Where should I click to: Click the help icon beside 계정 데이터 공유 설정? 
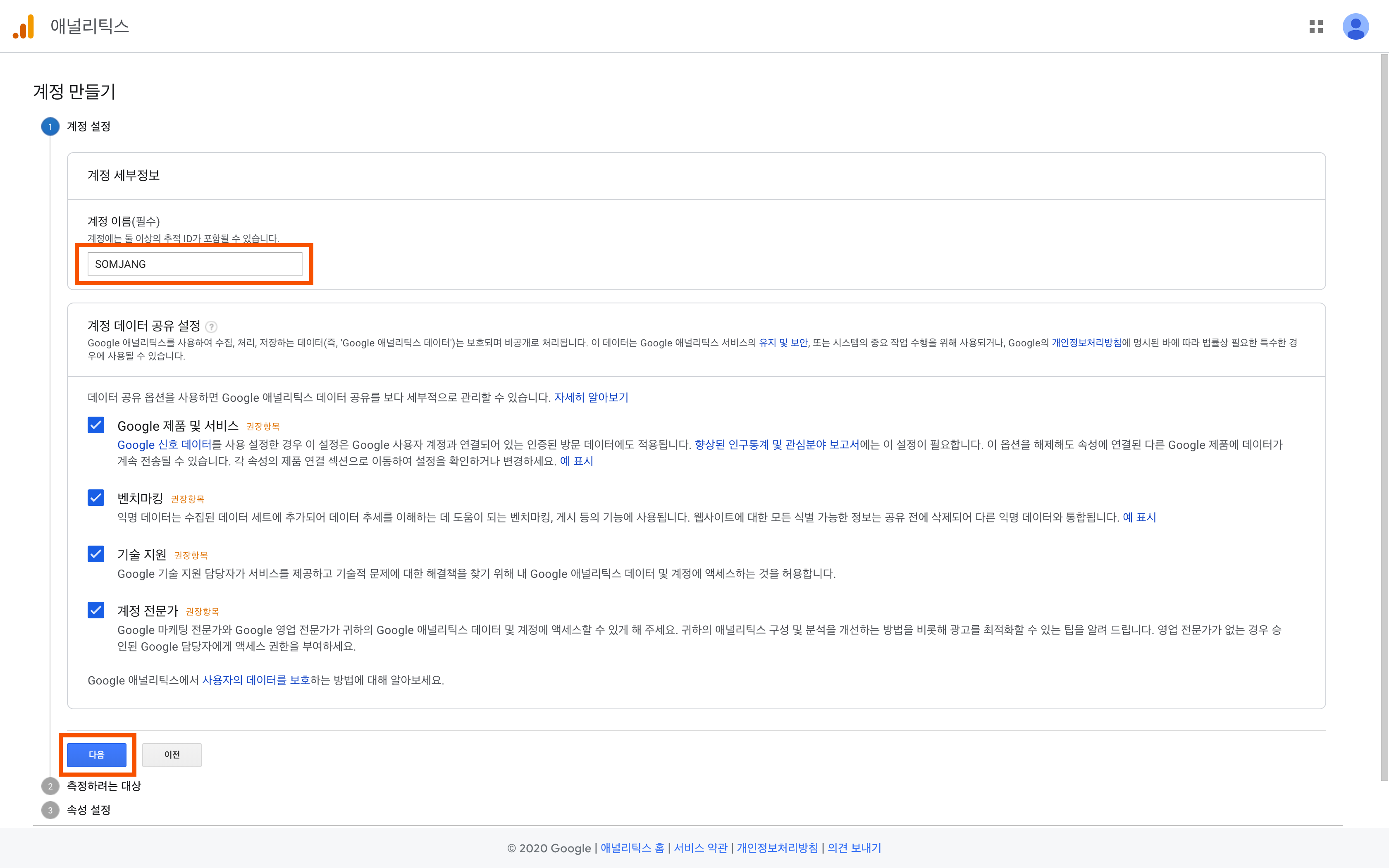211,327
